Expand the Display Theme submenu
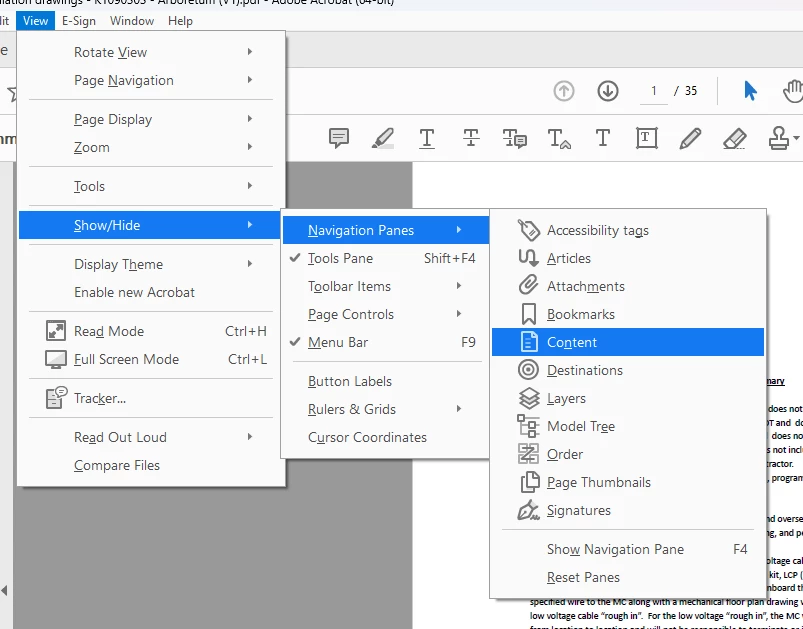This screenshot has width=803, height=629. pos(151,264)
